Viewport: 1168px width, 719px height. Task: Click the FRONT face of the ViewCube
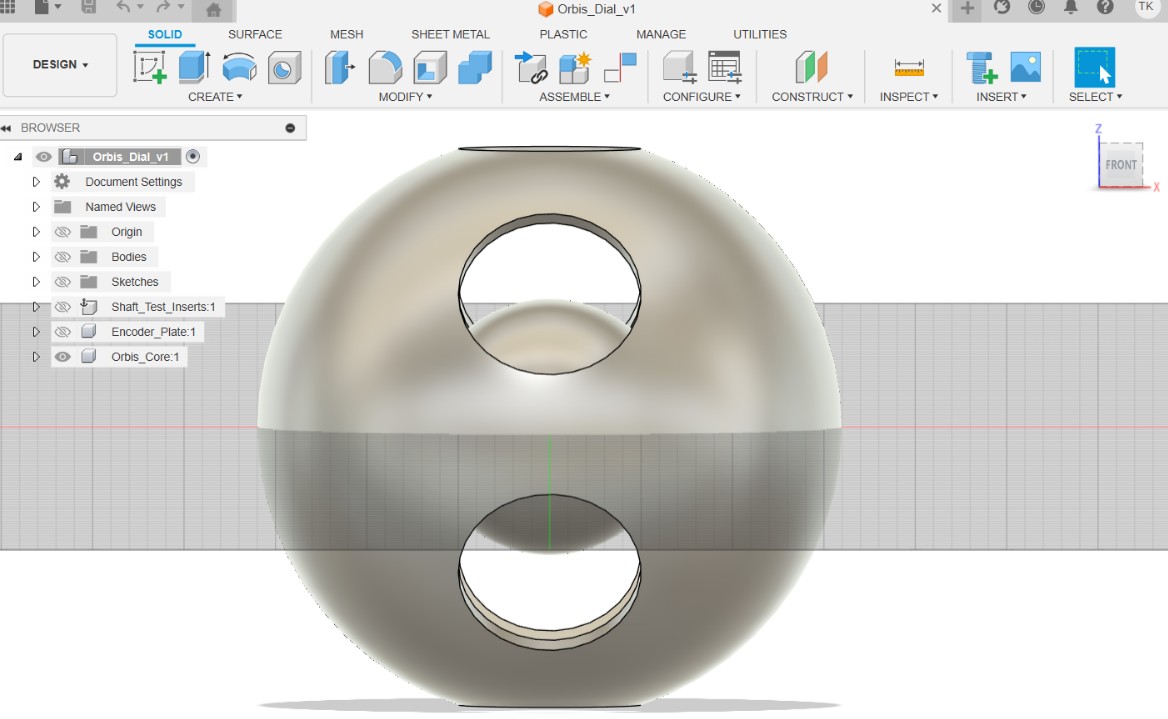tap(1121, 165)
